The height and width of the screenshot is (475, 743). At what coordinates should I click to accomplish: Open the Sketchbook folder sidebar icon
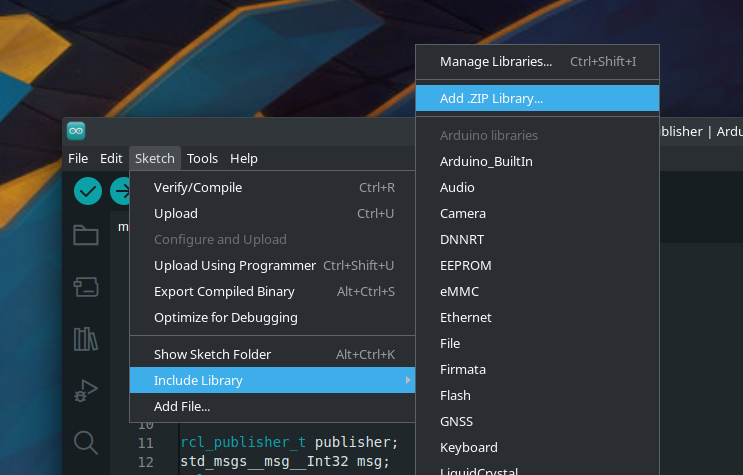coord(86,235)
